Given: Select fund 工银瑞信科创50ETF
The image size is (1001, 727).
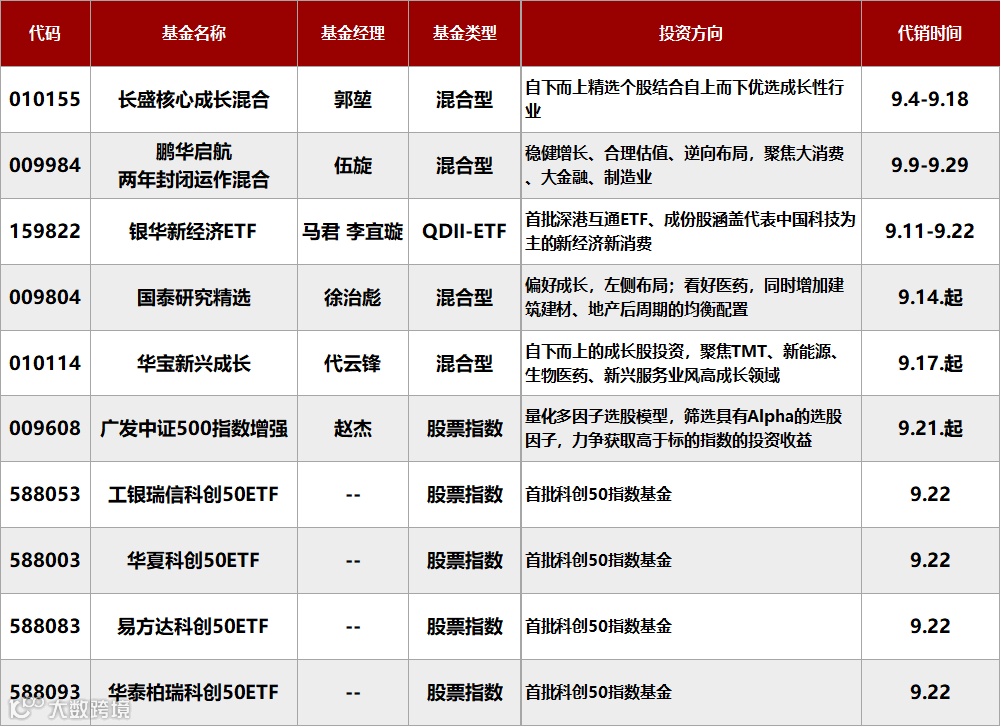Looking at the screenshot, I should [193, 494].
